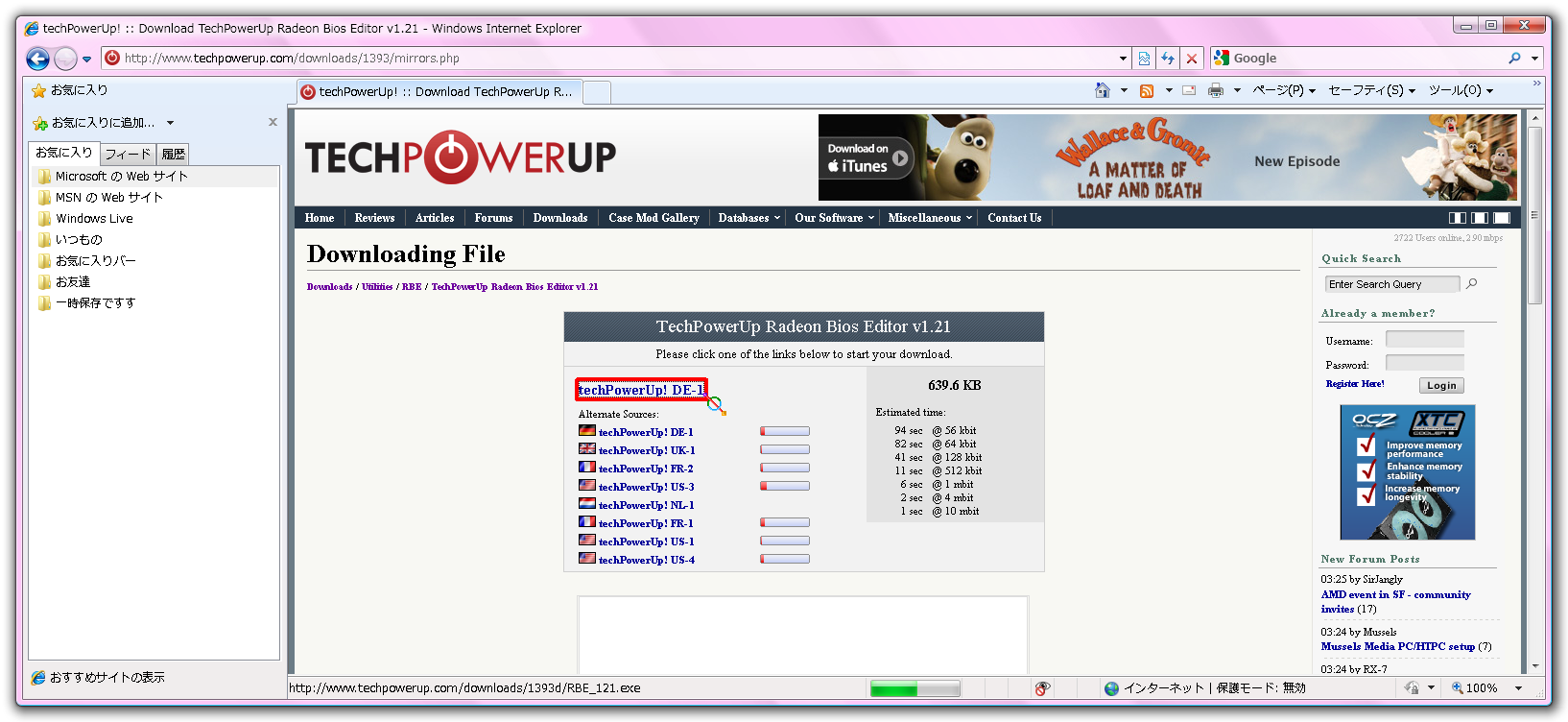Open Forums in the site navigation bar

click(x=493, y=218)
